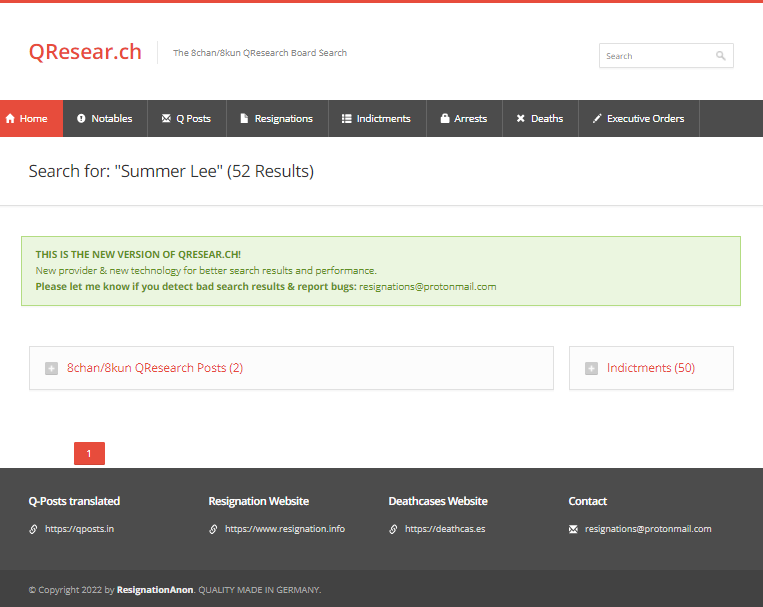The height and width of the screenshot is (607, 763).
Task: Open the Home tab
Action: [32, 118]
